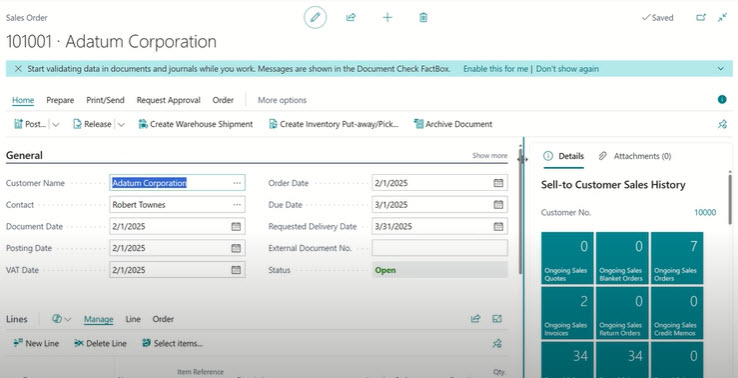Viewport: 738px width, 378px height.
Task: Click Create Warehouse Shipment button
Action: pyautogui.click(x=195, y=124)
